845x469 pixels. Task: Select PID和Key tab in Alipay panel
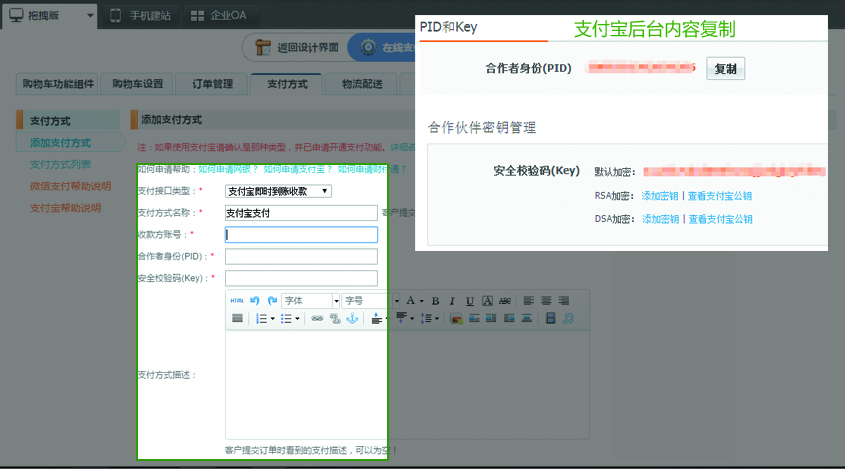[x=448, y=27]
